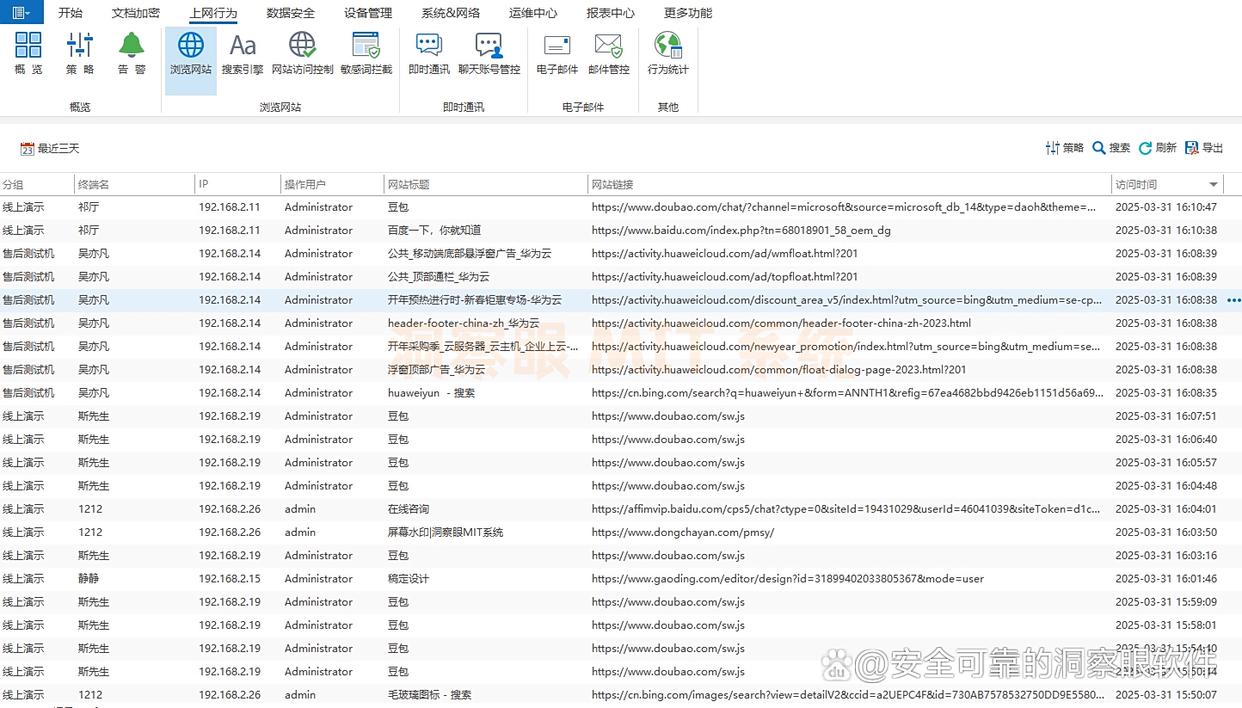
Task: Switch to the 报表中心 tab
Action: click(x=610, y=13)
